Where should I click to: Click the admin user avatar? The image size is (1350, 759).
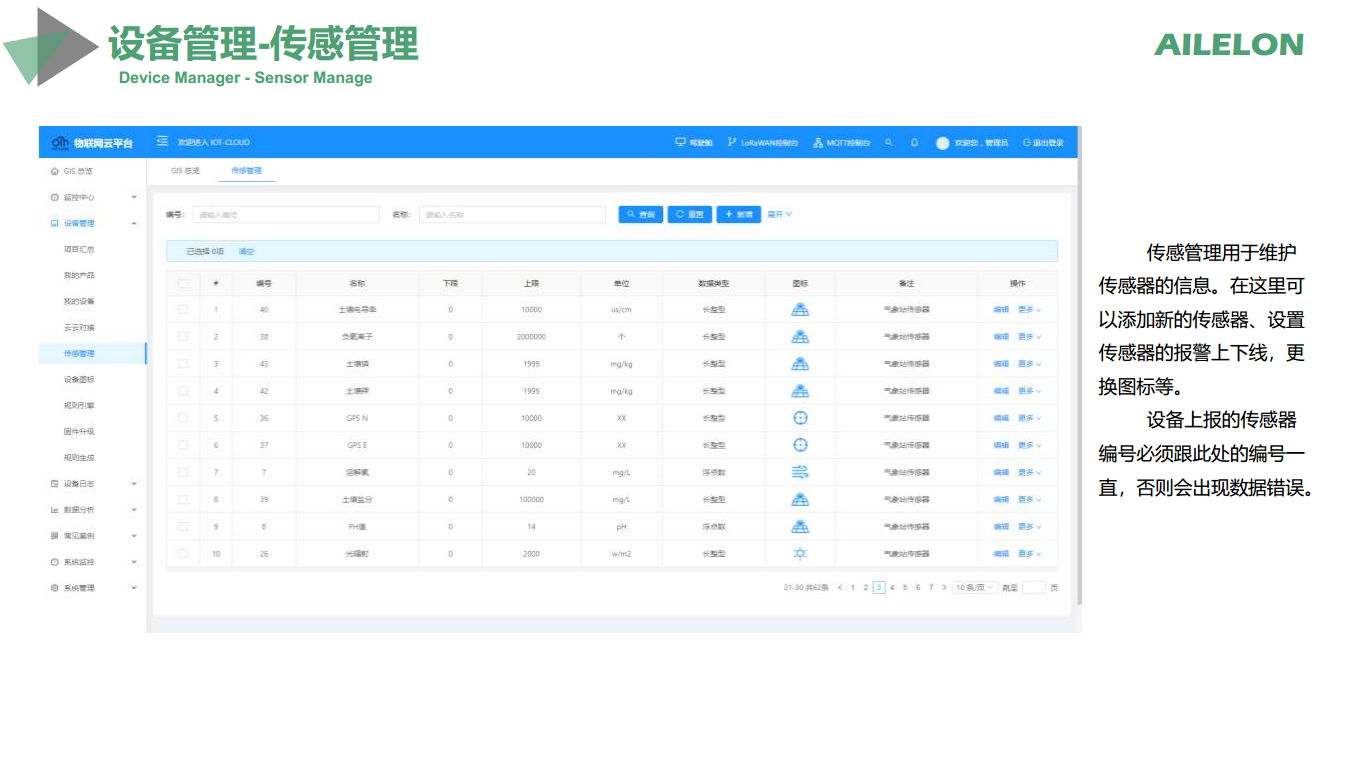942,143
